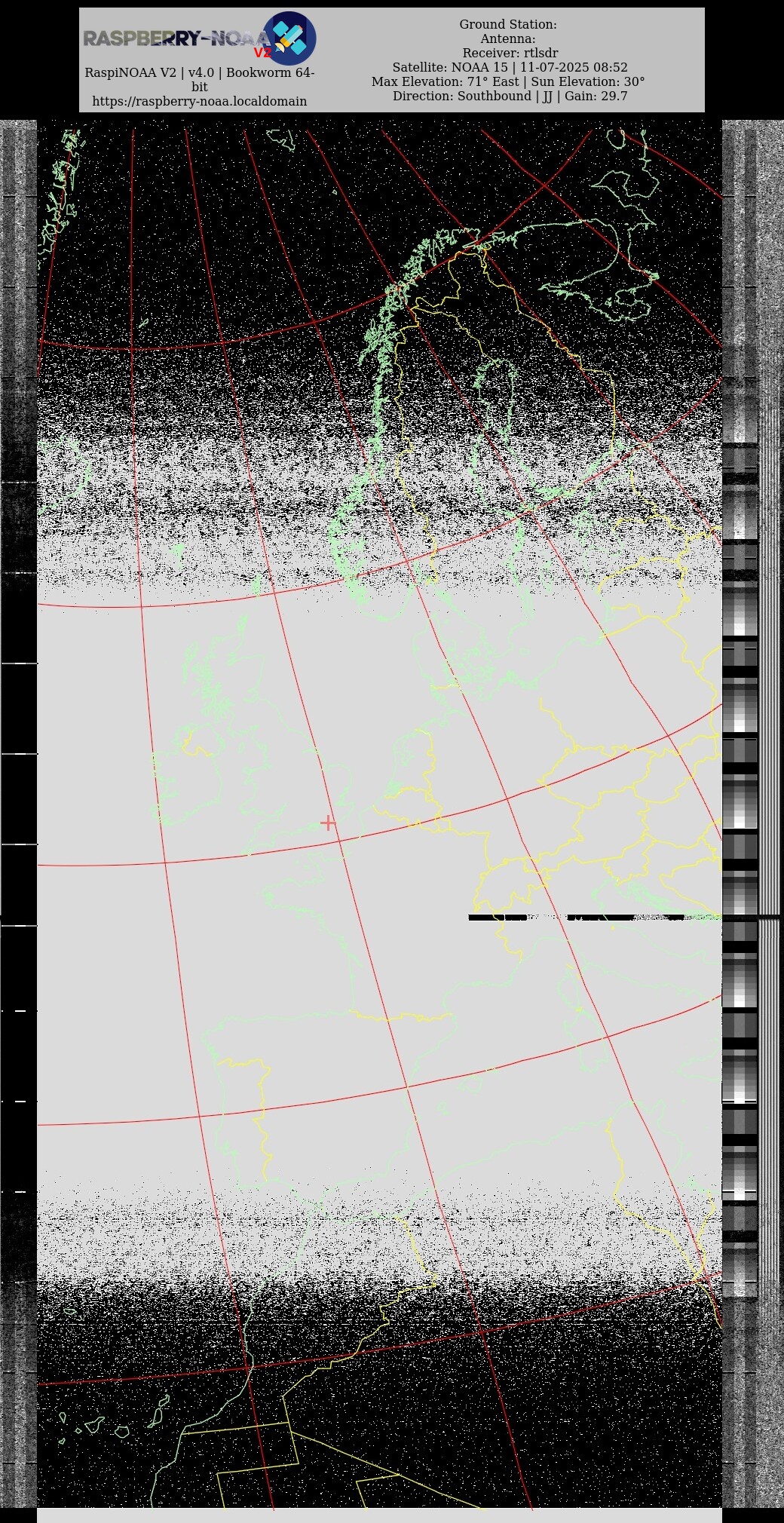Click the RASPBERRY-NOAA title text in header
The width and height of the screenshot is (784, 1523).
click(176, 38)
